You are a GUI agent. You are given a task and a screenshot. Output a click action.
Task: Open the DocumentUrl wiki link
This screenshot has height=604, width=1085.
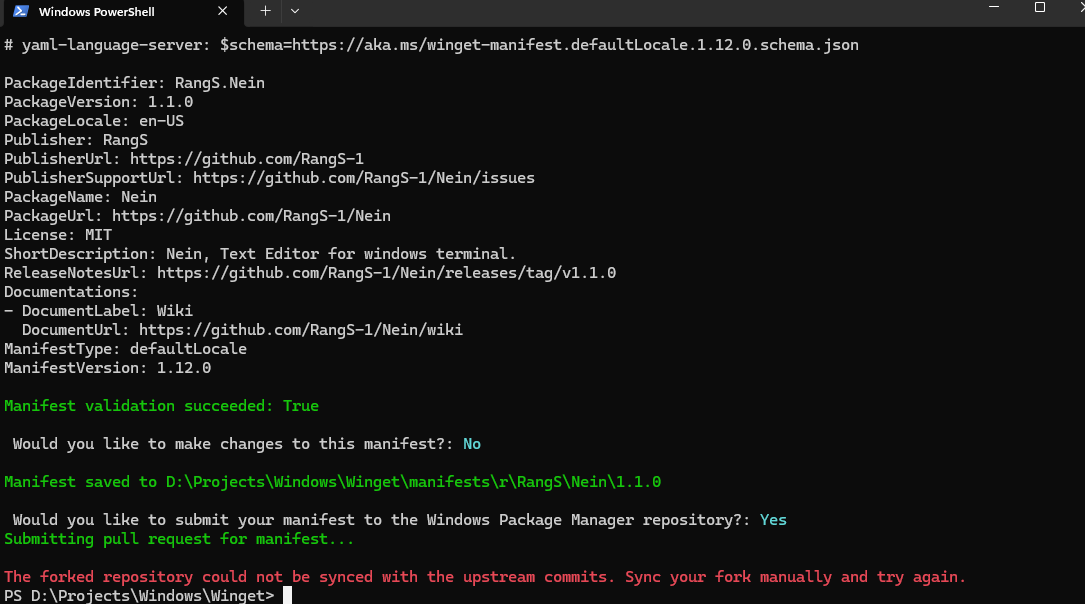point(301,330)
